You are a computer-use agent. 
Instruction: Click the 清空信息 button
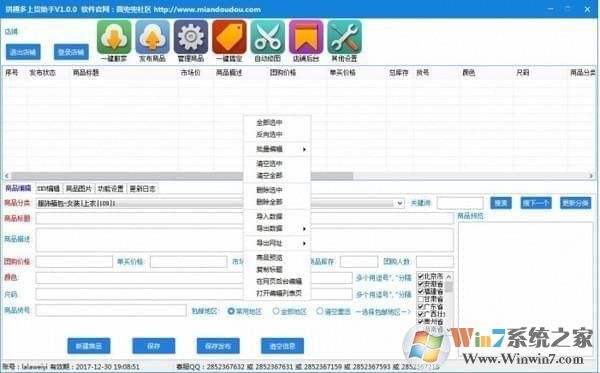pyautogui.click(x=282, y=346)
